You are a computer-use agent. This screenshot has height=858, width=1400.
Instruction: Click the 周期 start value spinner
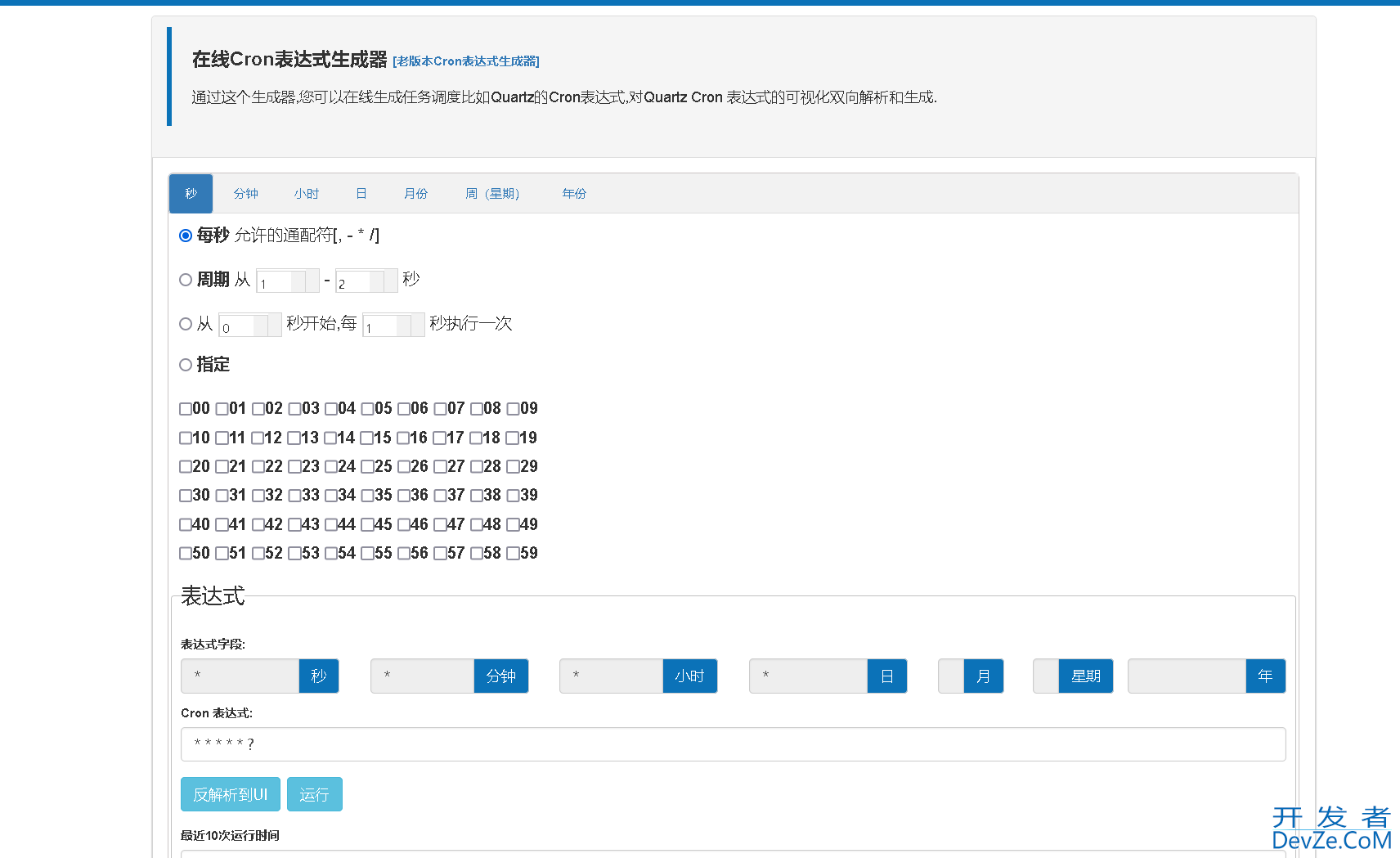click(x=287, y=281)
